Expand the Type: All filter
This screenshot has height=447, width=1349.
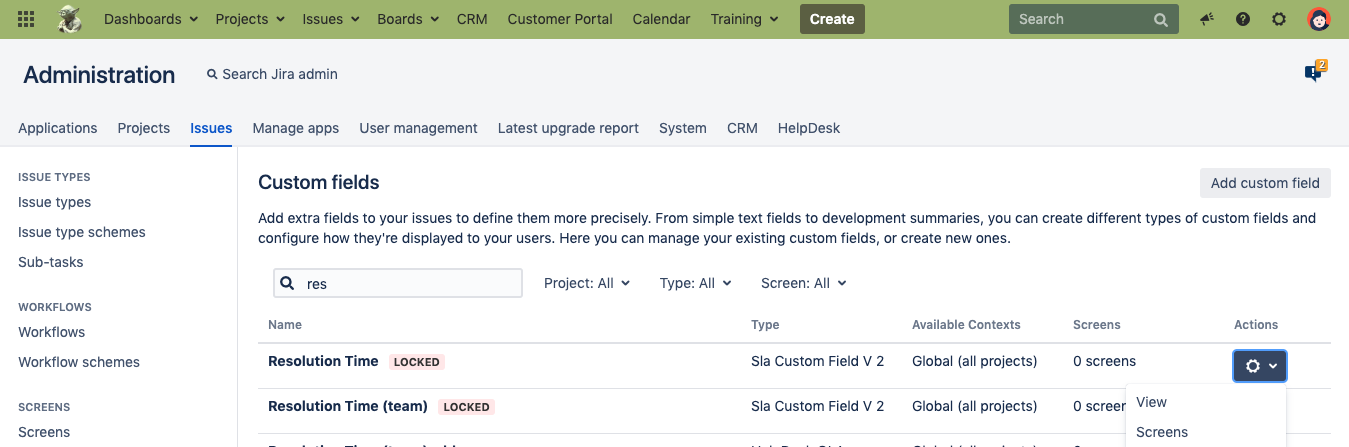pos(695,283)
